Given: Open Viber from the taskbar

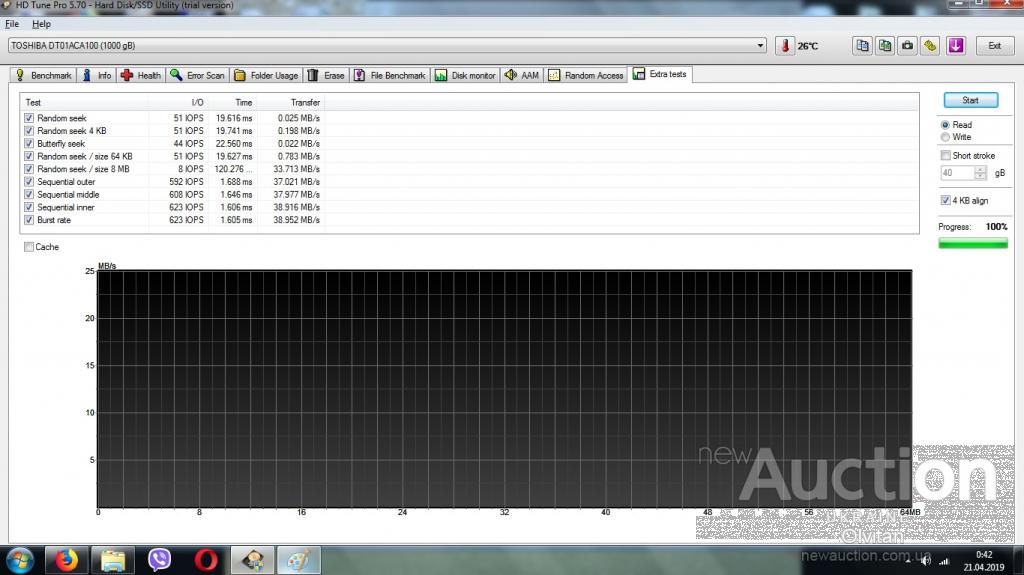Looking at the screenshot, I should [159, 561].
